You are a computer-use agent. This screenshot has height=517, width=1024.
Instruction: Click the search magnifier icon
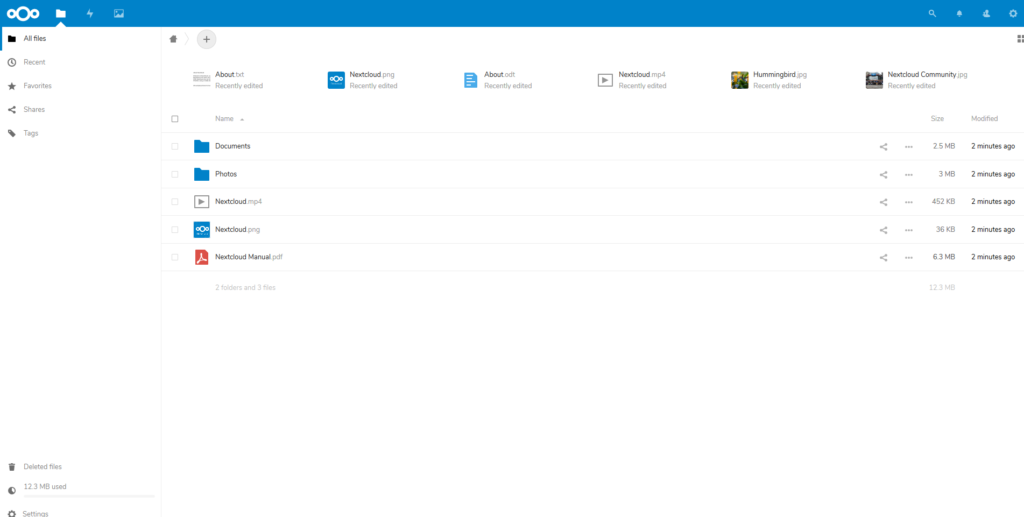[932, 13]
